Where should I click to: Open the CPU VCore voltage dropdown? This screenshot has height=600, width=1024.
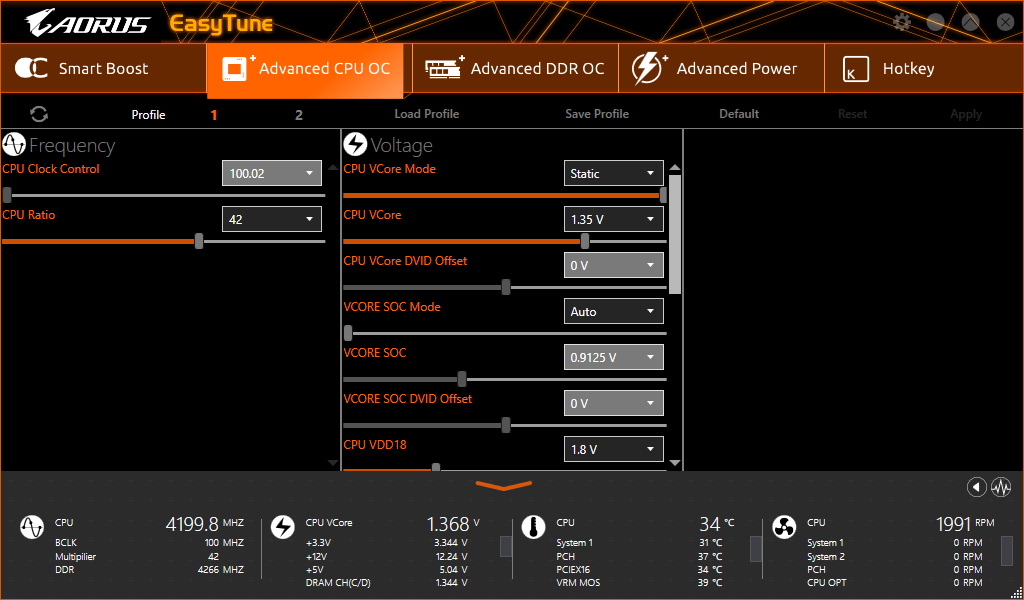[x=613, y=219]
